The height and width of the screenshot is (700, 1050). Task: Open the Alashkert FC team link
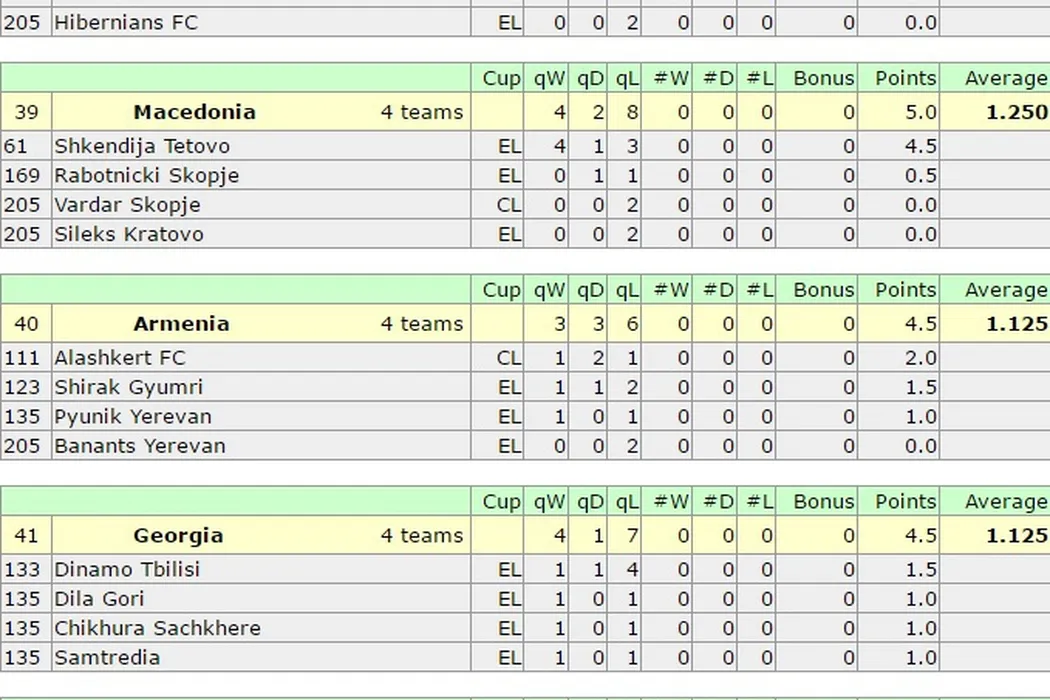click(x=120, y=358)
